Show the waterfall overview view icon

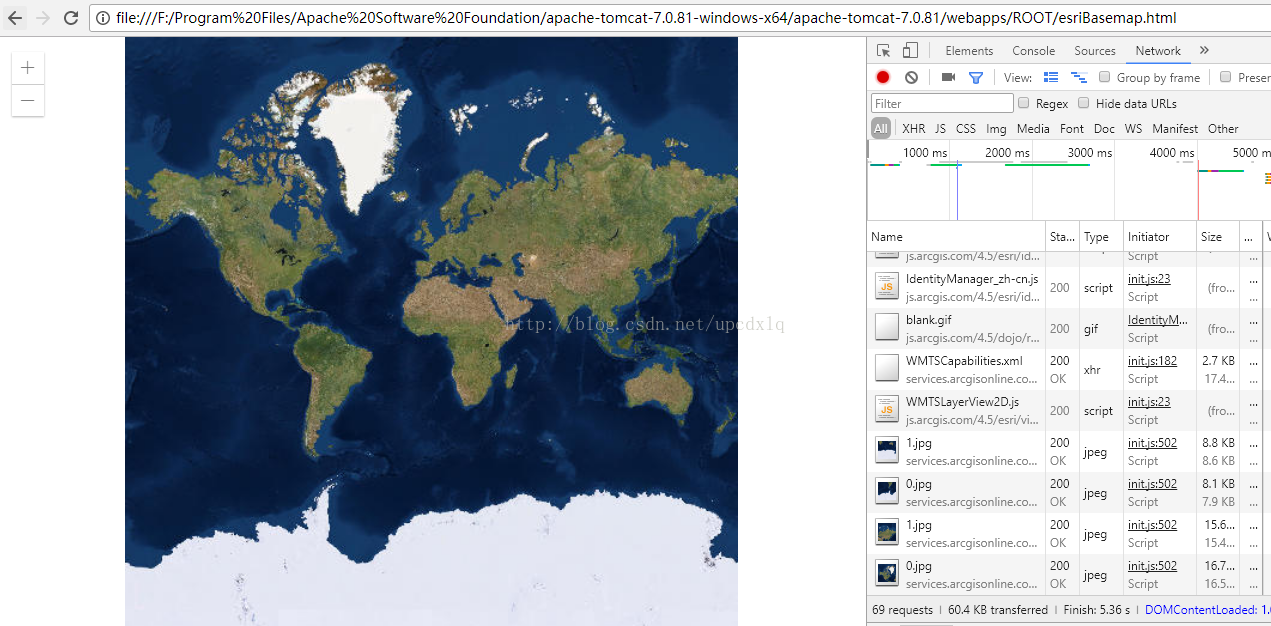click(x=1079, y=78)
